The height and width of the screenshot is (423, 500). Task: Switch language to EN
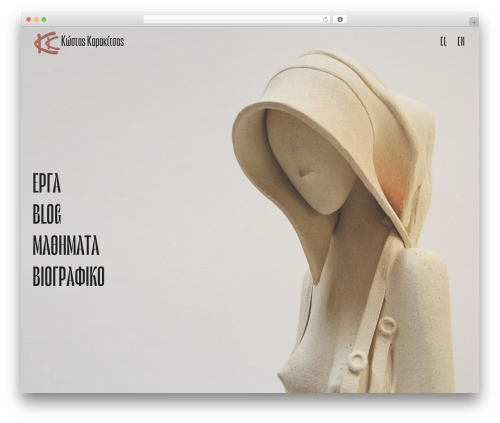(x=461, y=42)
